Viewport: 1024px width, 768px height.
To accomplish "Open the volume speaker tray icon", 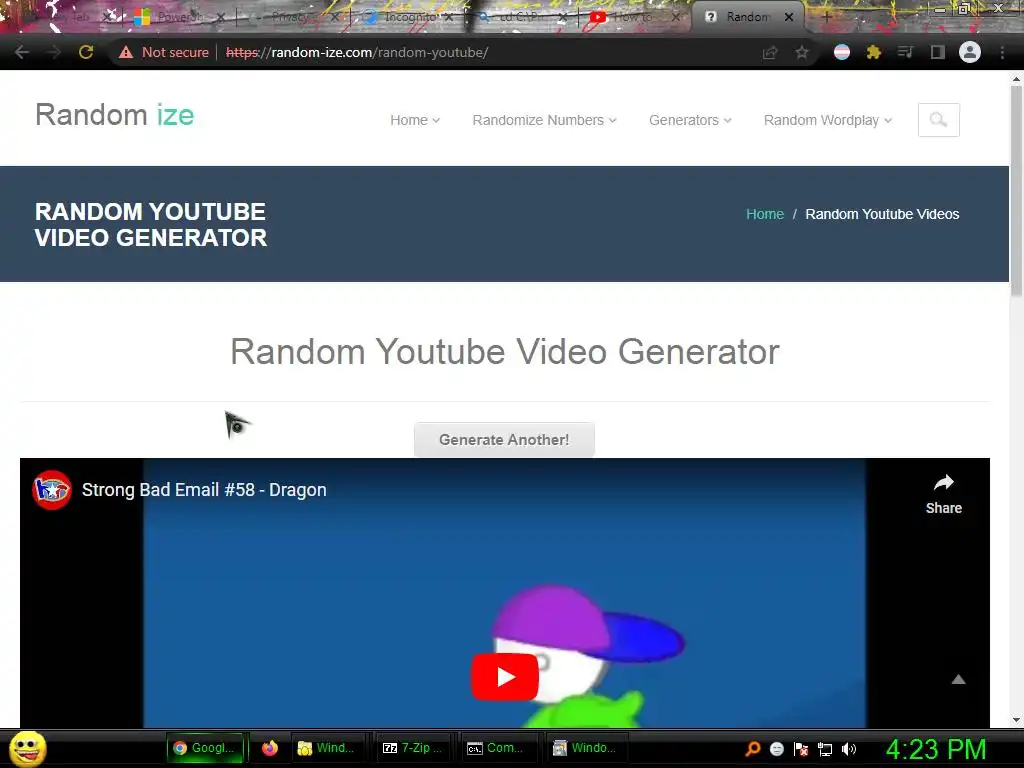I will pyautogui.click(x=849, y=748).
